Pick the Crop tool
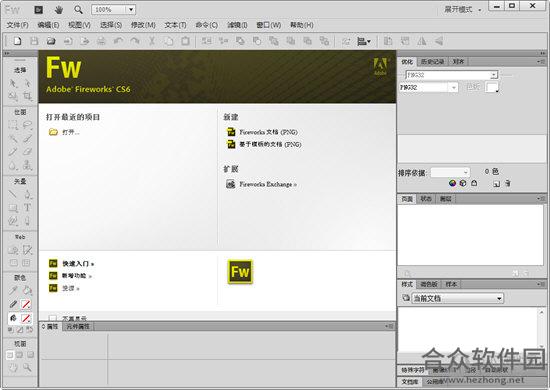The image size is (550, 390). [27, 96]
